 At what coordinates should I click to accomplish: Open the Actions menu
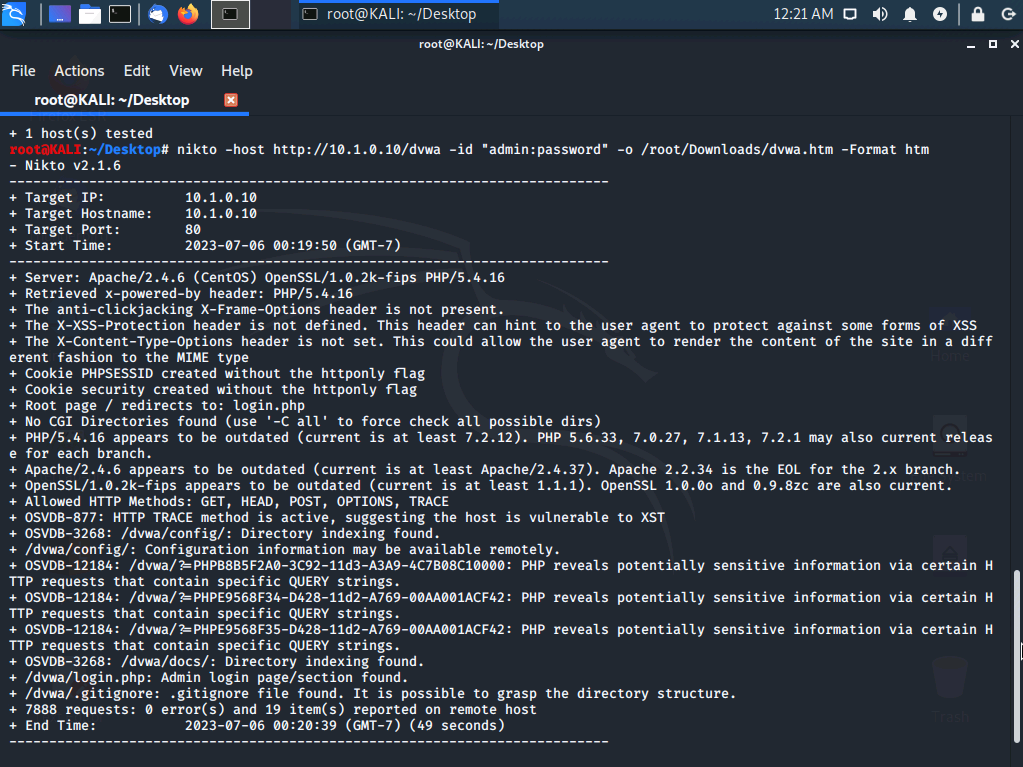click(x=79, y=70)
